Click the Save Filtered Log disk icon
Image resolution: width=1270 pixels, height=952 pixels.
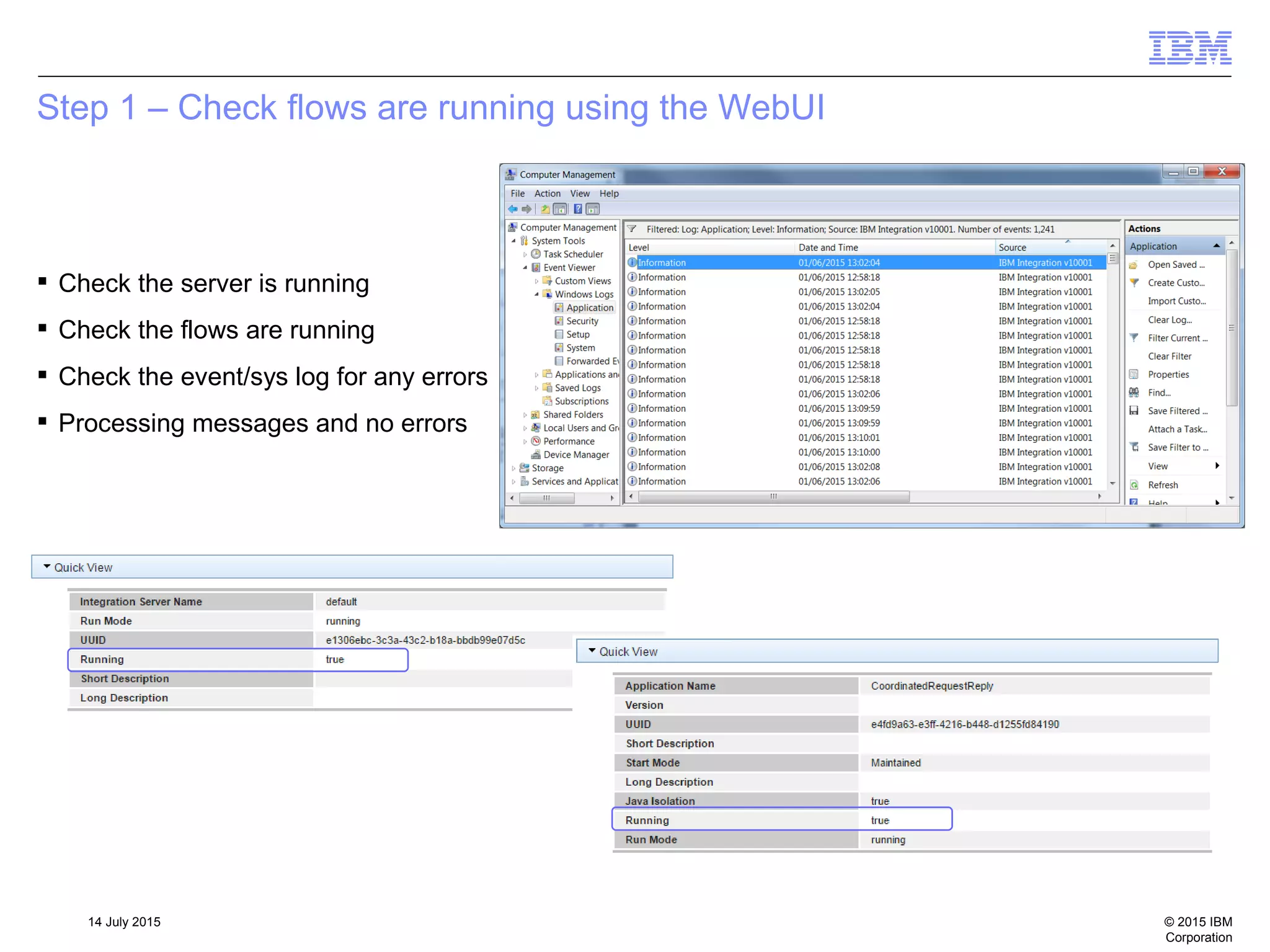(1134, 411)
